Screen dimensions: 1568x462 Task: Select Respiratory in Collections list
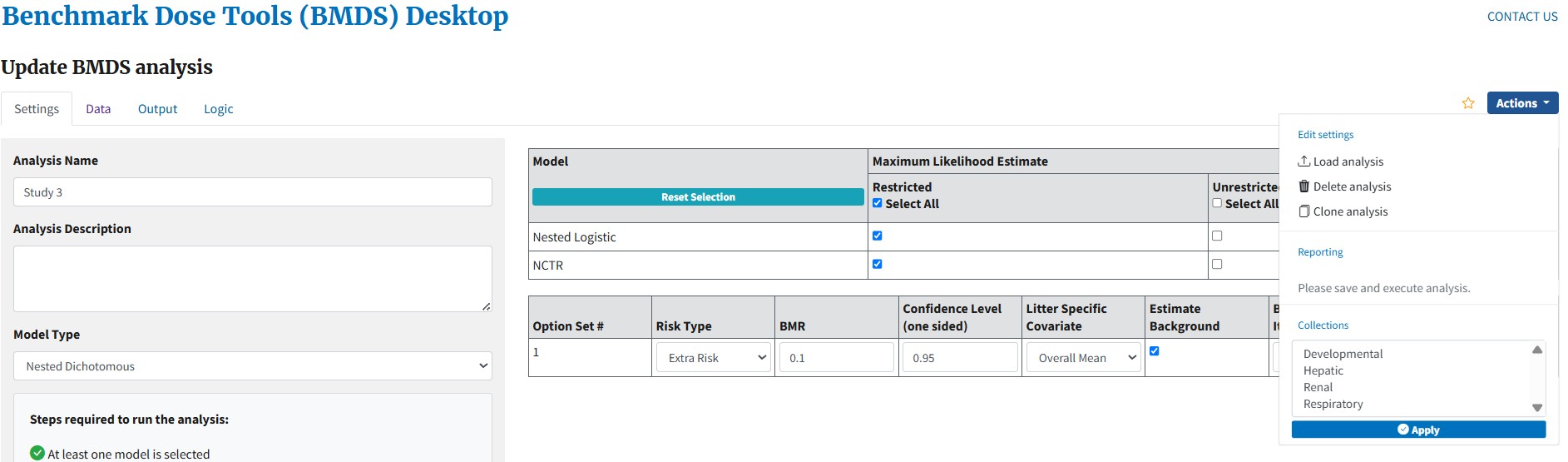pyautogui.click(x=1333, y=404)
